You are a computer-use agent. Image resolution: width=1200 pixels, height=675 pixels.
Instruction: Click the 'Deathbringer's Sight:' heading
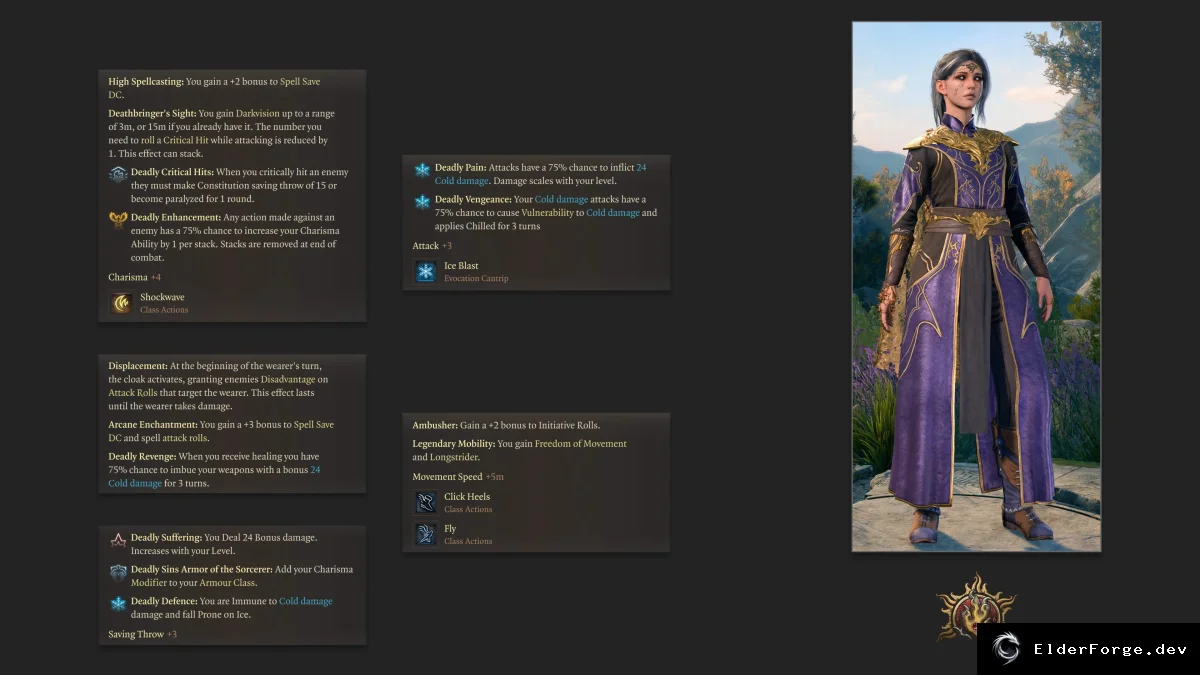point(152,114)
